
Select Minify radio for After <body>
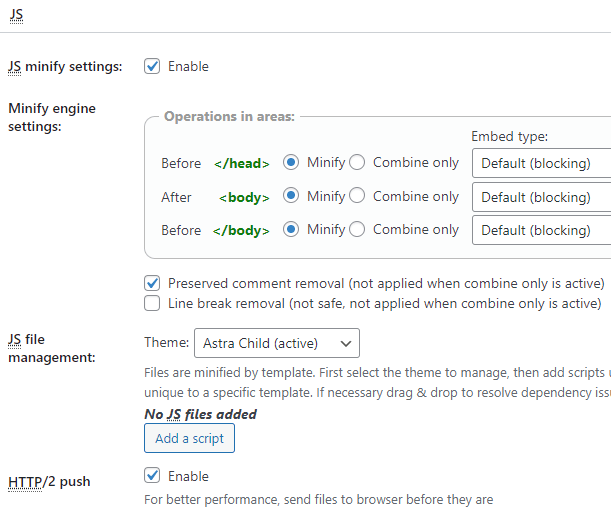point(291,196)
